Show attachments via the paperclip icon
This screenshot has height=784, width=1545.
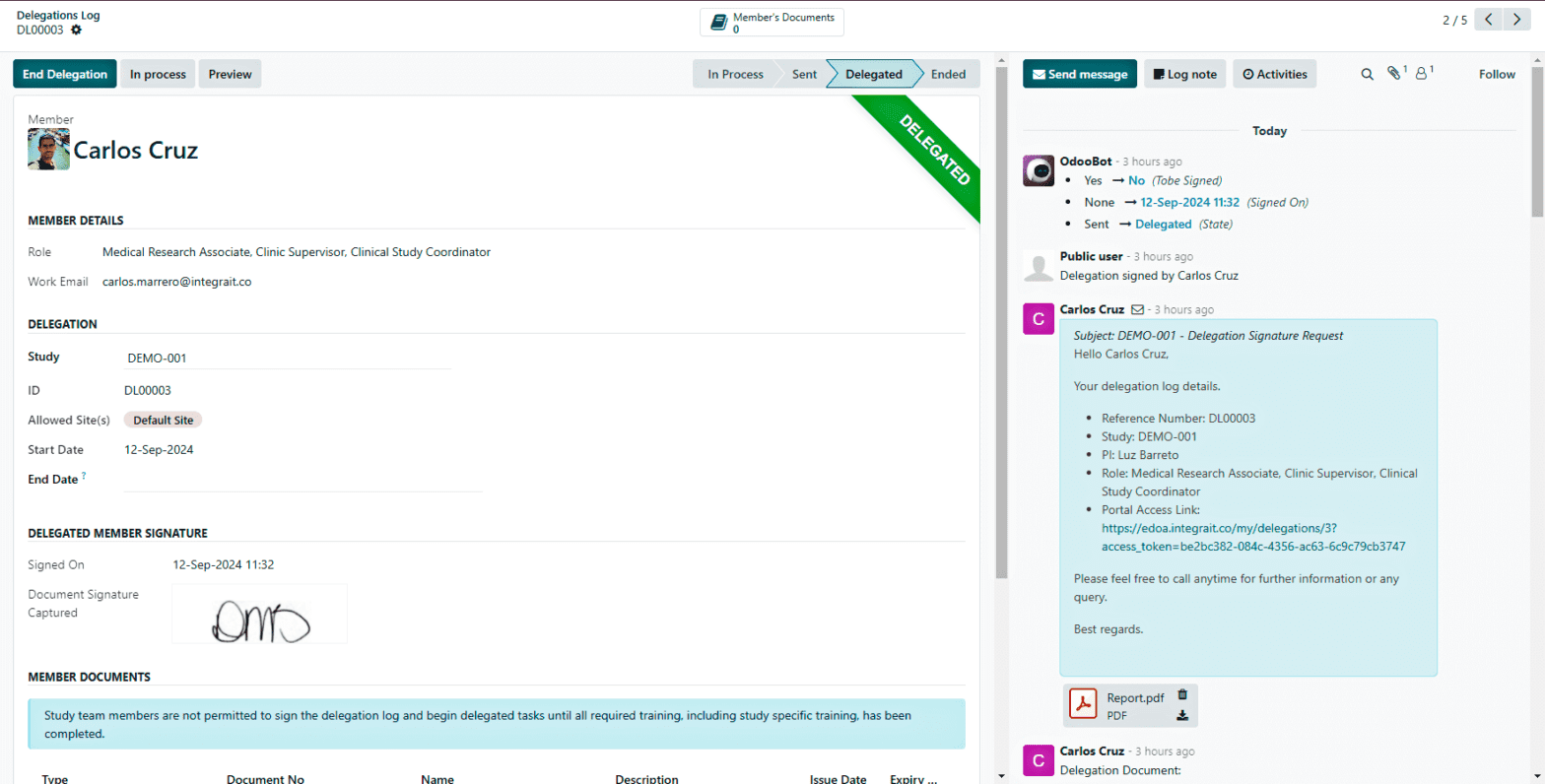coord(1393,73)
